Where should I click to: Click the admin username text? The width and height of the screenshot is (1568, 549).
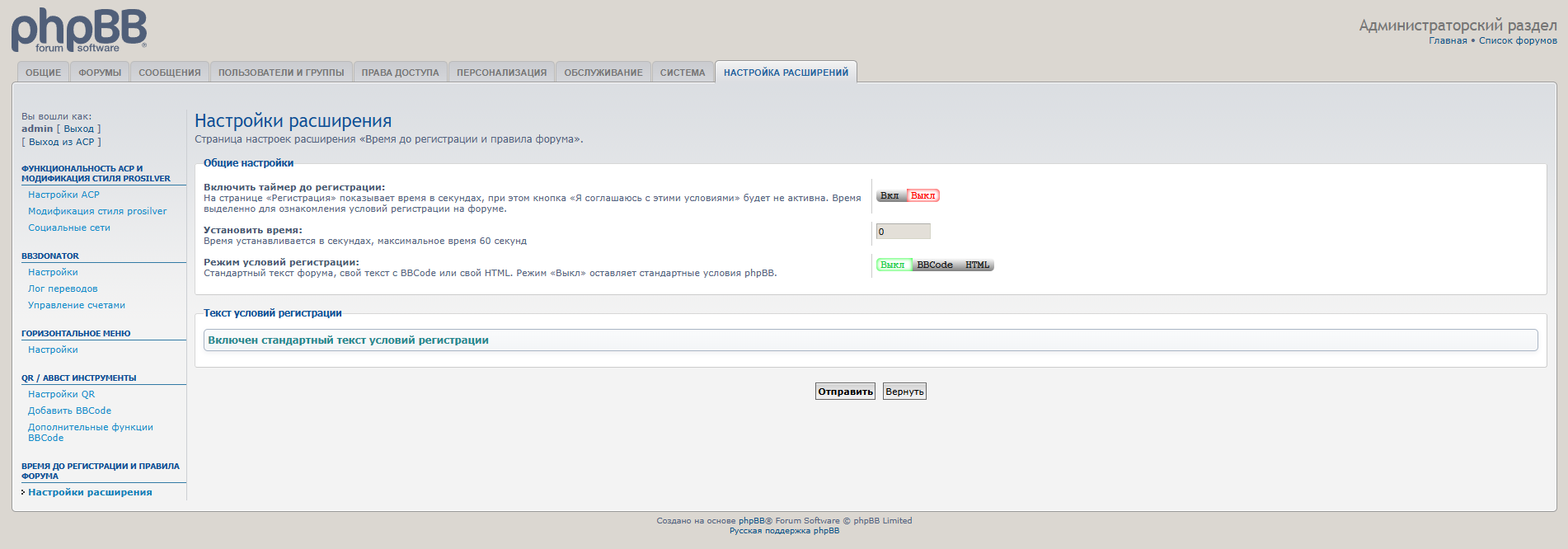37,129
